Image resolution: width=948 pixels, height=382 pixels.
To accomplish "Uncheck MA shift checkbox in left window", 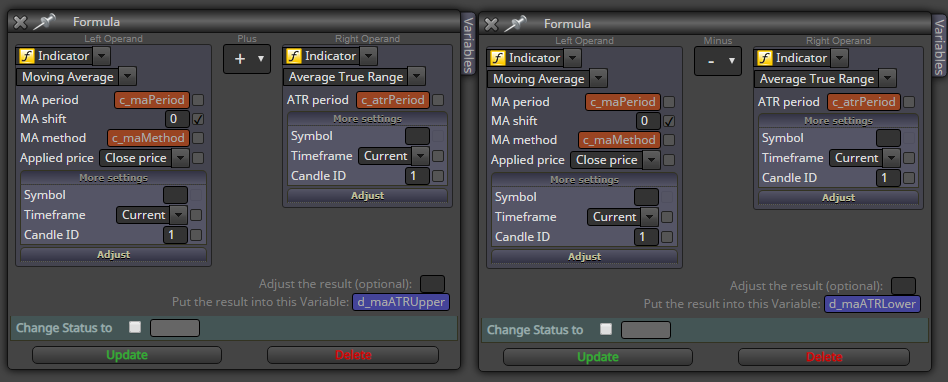I will coord(198,118).
